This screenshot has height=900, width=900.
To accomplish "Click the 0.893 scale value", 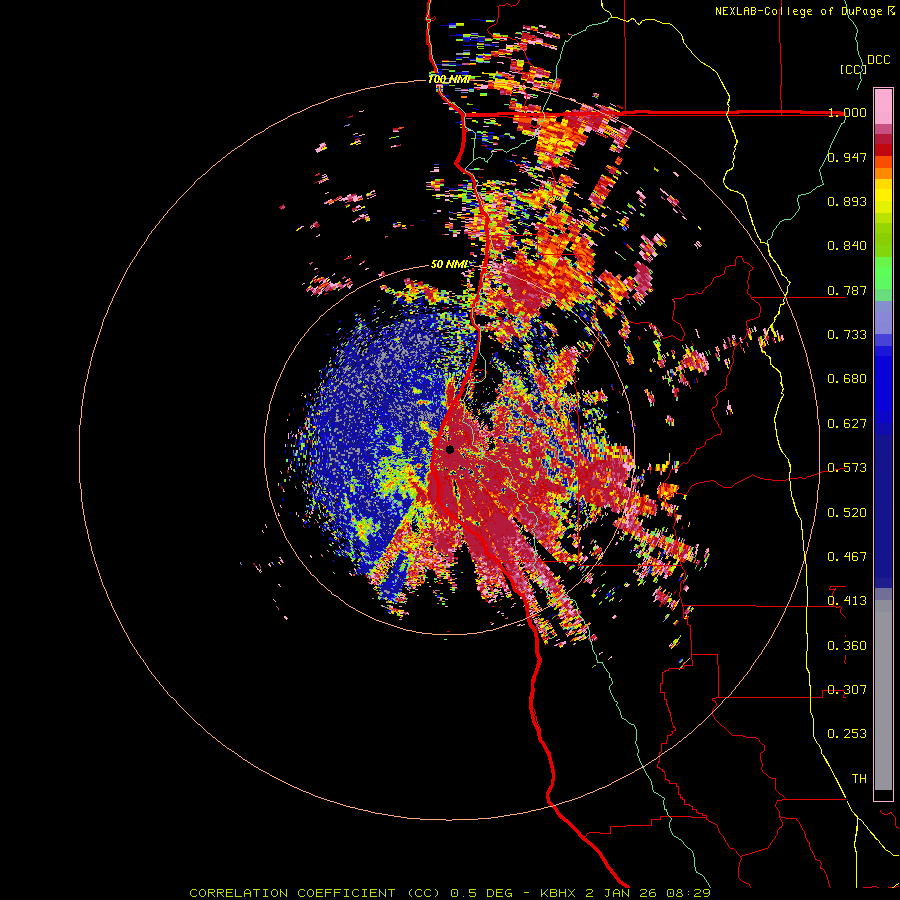I will [847, 201].
